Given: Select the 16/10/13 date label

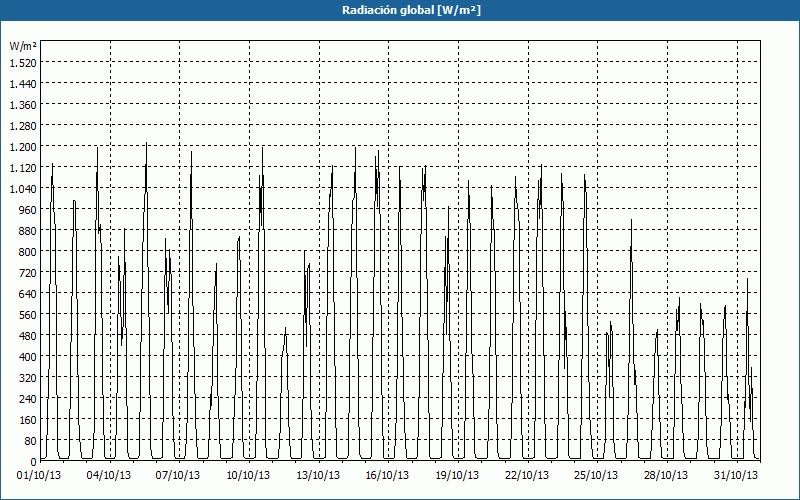Looking at the screenshot, I should click(387, 476).
